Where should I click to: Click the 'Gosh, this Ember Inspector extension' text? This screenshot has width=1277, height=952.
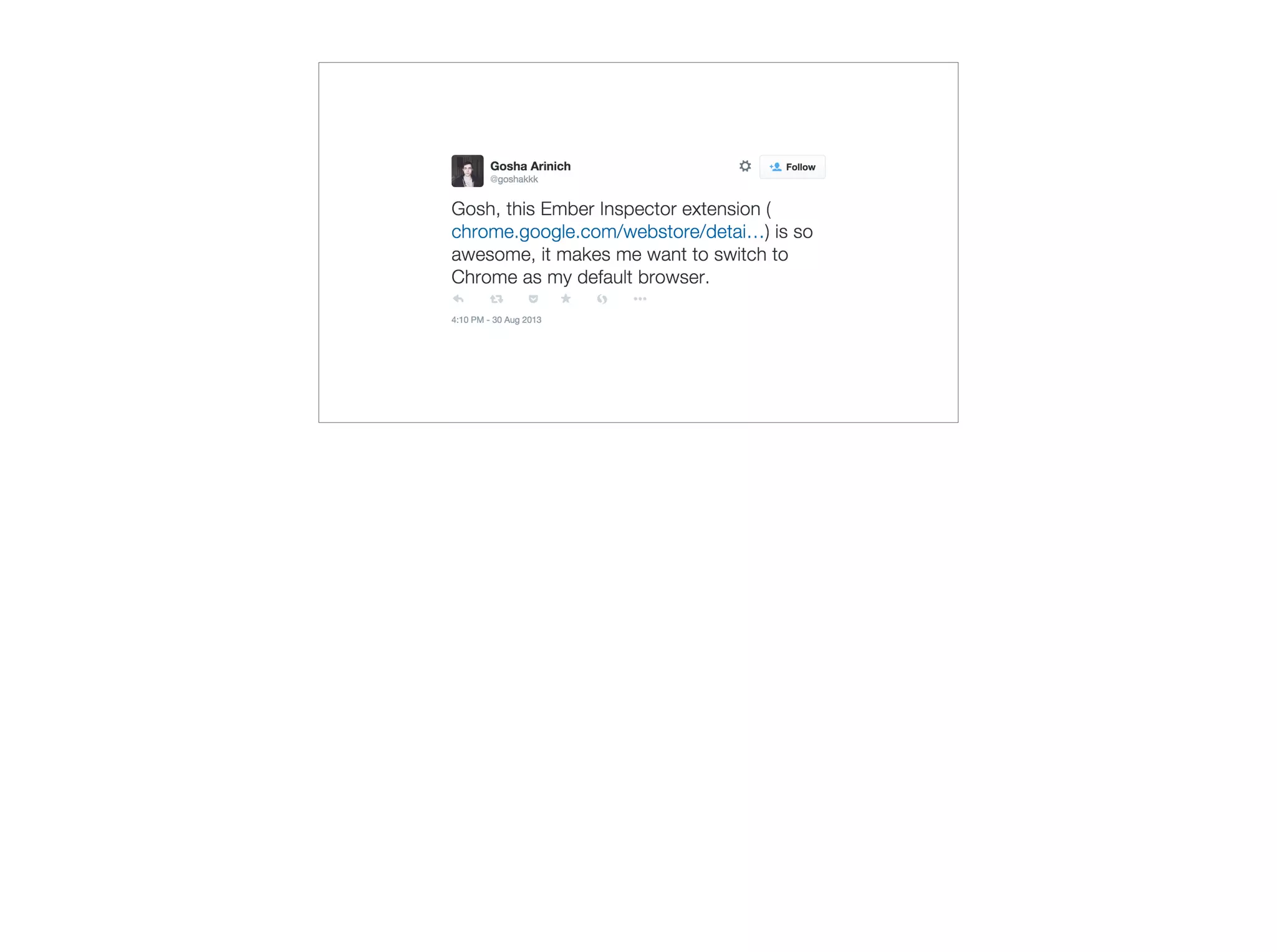click(x=606, y=209)
